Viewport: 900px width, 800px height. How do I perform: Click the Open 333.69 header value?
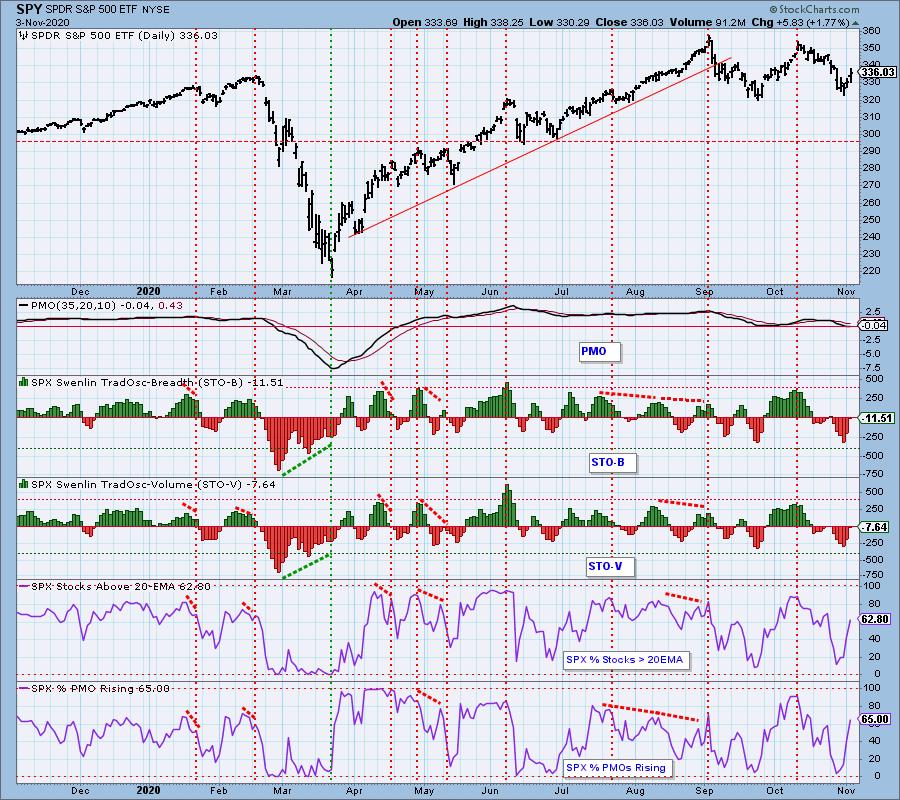point(425,22)
